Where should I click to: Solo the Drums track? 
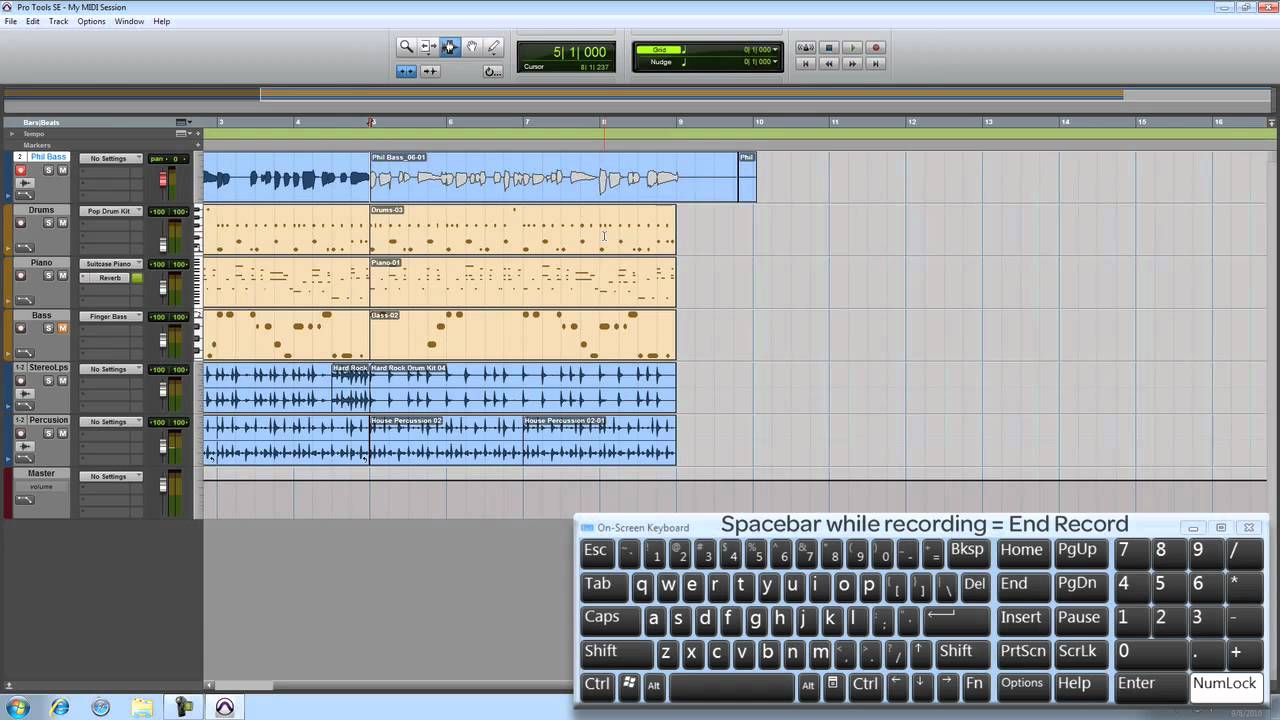point(48,223)
